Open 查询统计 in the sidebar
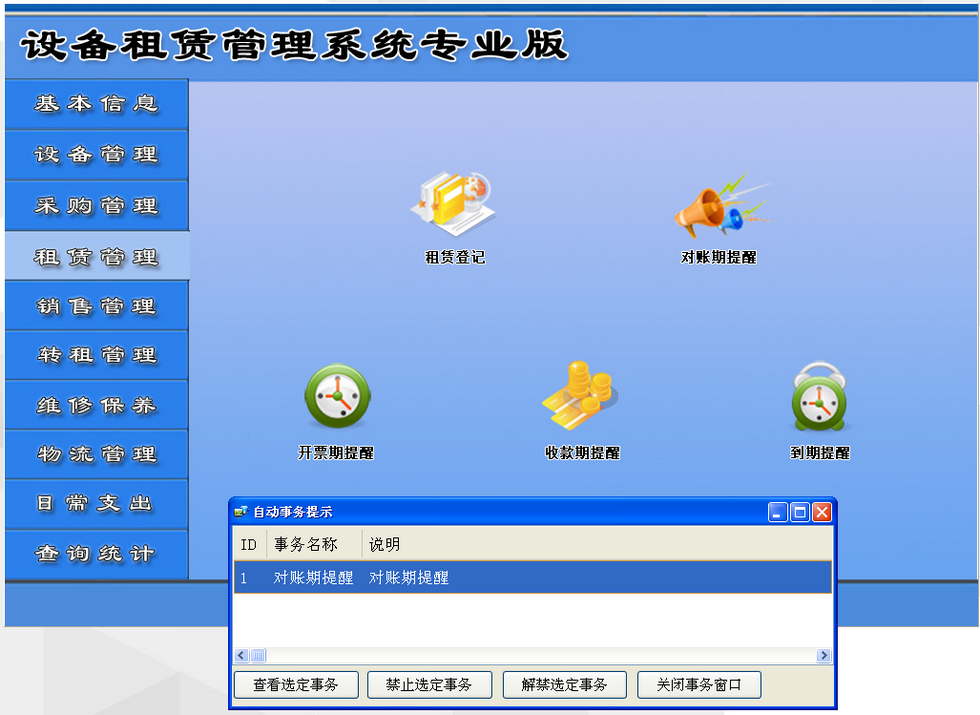Screen dimensions: 980x715 [97, 554]
